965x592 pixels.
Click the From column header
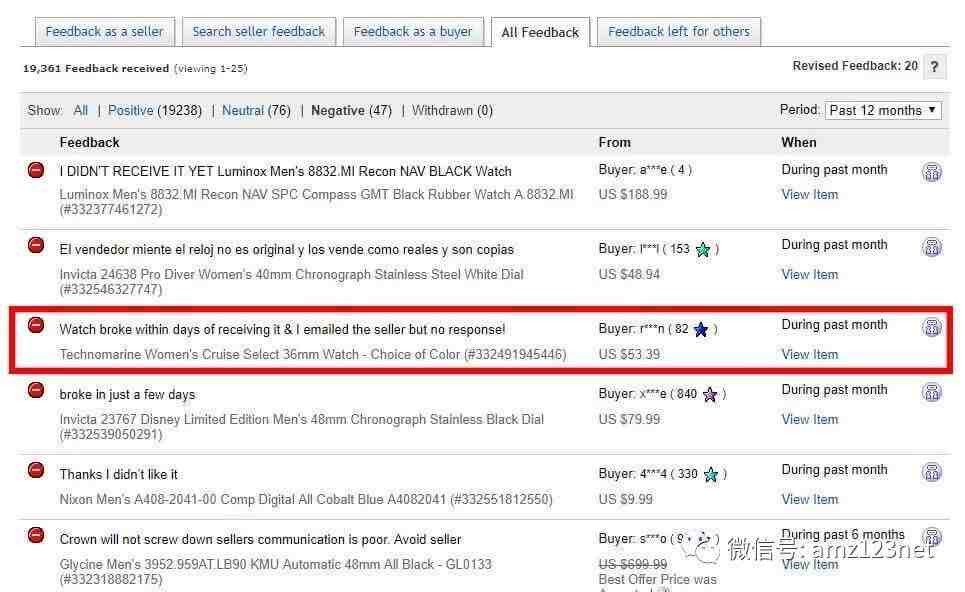pyautogui.click(x=615, y=142)
